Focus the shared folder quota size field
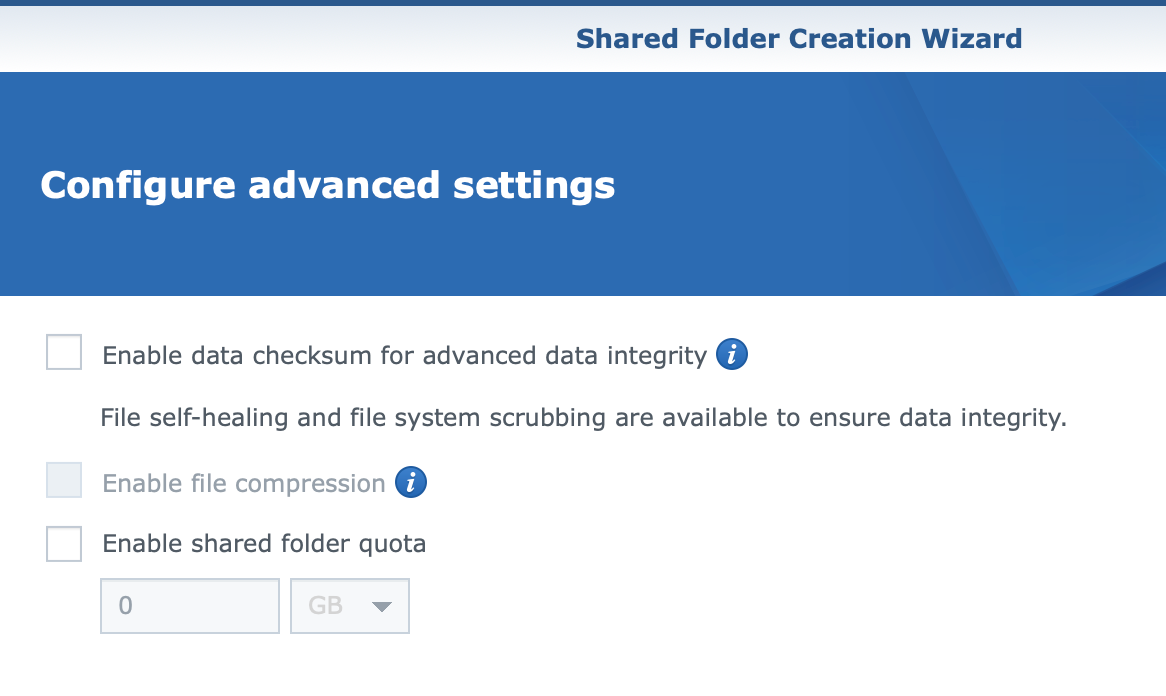 (190, 606)
